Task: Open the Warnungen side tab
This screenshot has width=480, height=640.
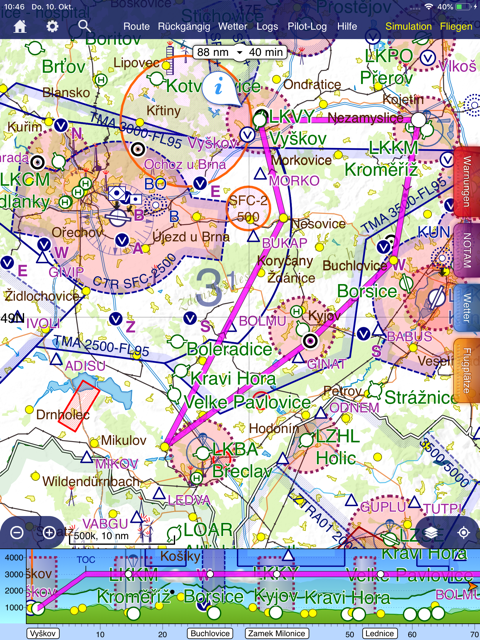Action: pos(467,181)
